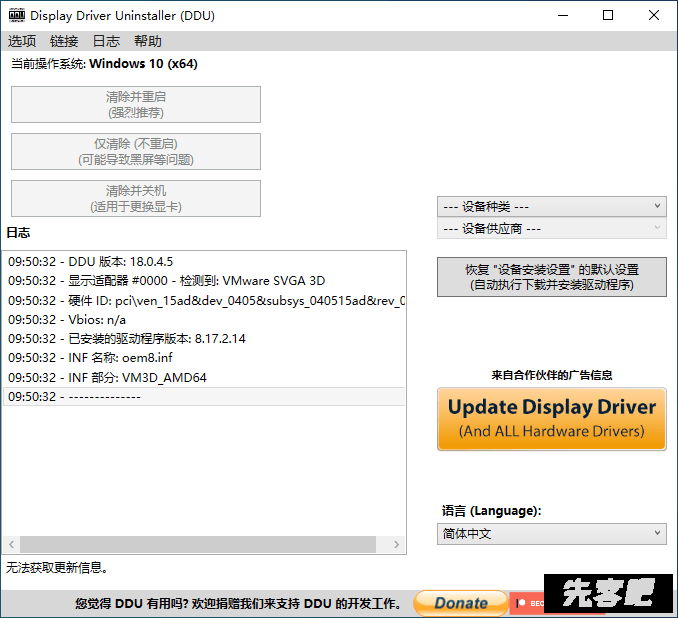This screenshot has height=618, width=678.
Task: Click the Patreon become-a-patron badge
Action: tap(527, 603)
